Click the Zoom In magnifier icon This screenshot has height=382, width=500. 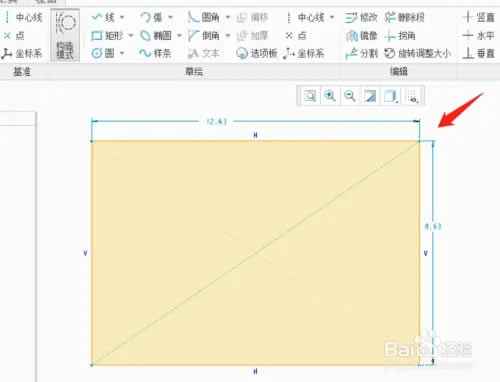[330, 96]
